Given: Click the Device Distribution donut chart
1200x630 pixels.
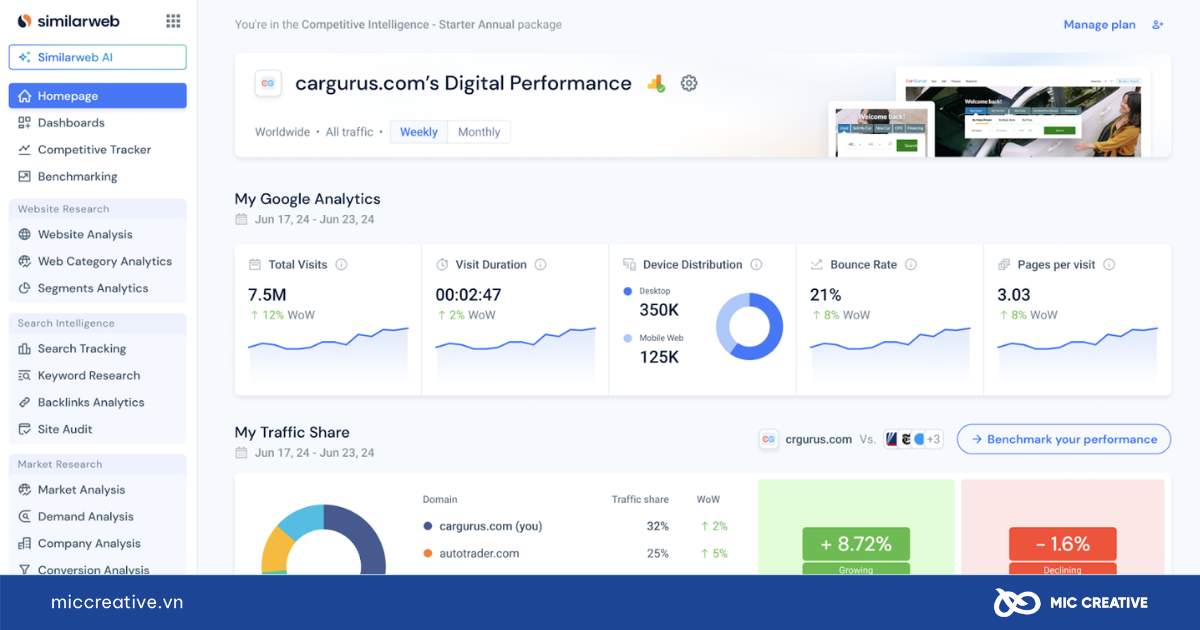Looking at the screenshot, I should point(750,326).
